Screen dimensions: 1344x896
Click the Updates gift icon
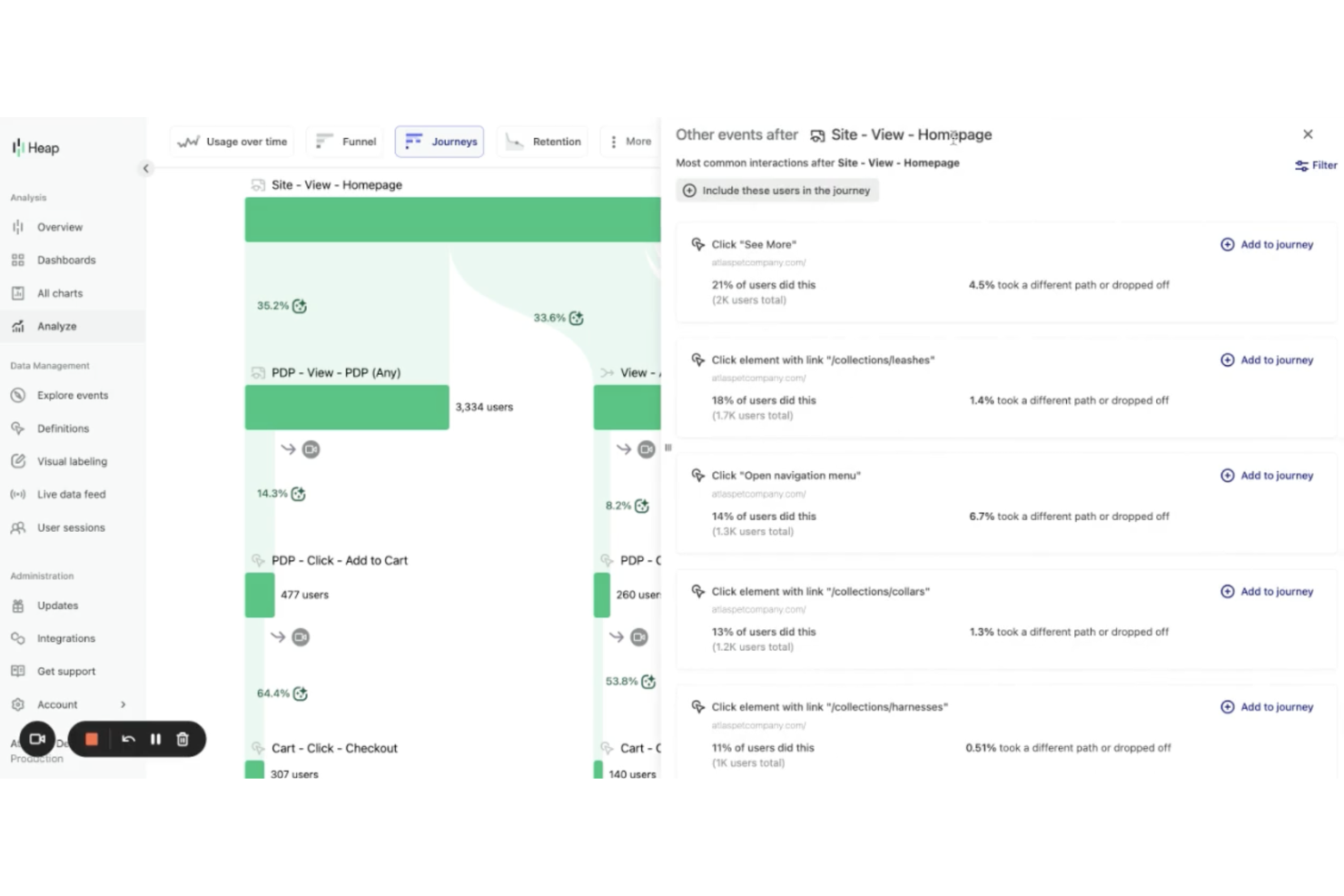pyautogui.click(x=17, y=606)
